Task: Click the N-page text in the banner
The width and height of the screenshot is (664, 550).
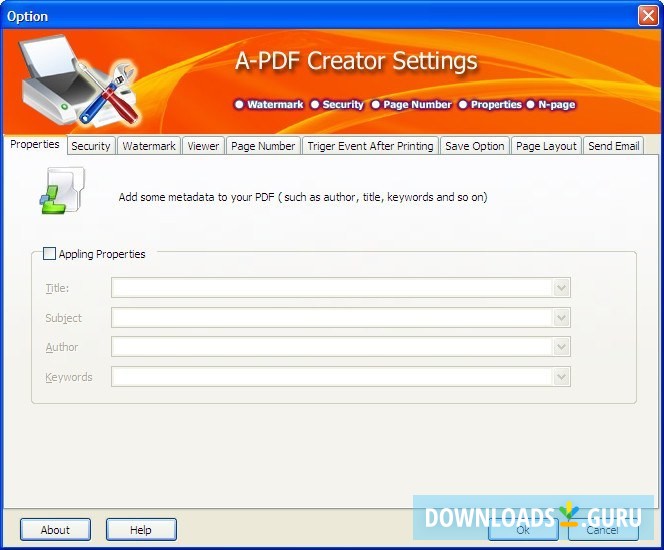Action: point(556,104)
